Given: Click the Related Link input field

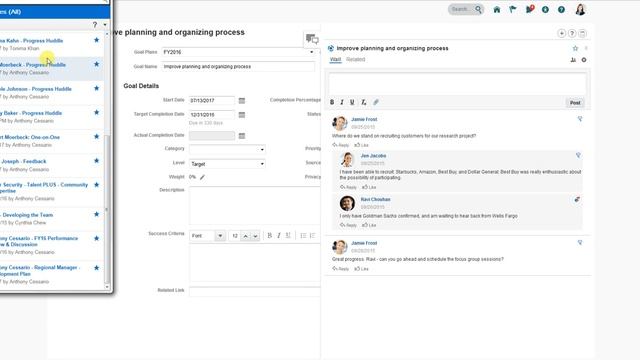Looking at the screenshot, I should pos(255,291).
